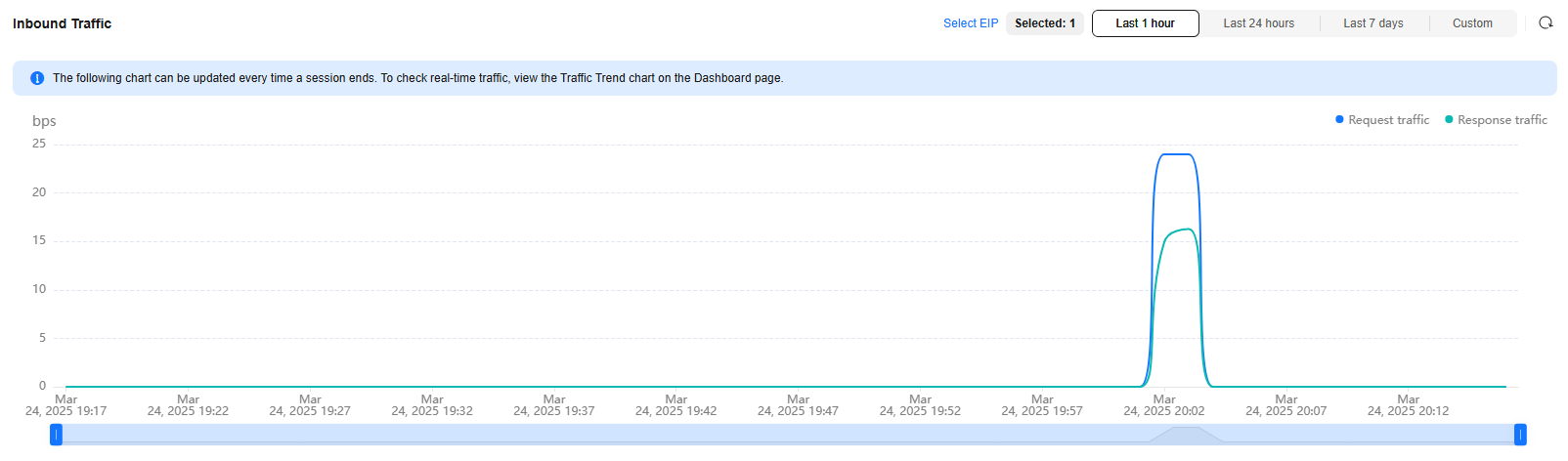Click the bps axis unit label
Image resolution: width=1568 pixels, height=461 pixels.
44,121
